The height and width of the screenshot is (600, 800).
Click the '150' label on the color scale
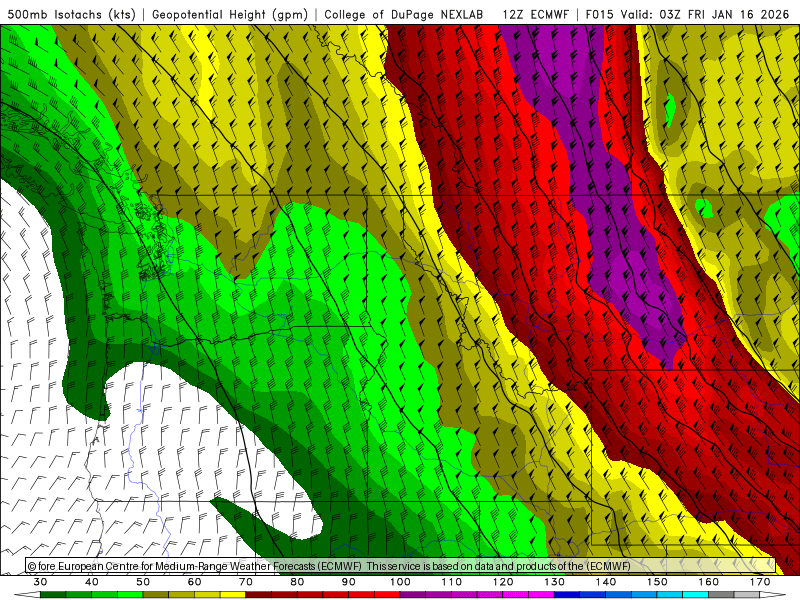(658, 582)
